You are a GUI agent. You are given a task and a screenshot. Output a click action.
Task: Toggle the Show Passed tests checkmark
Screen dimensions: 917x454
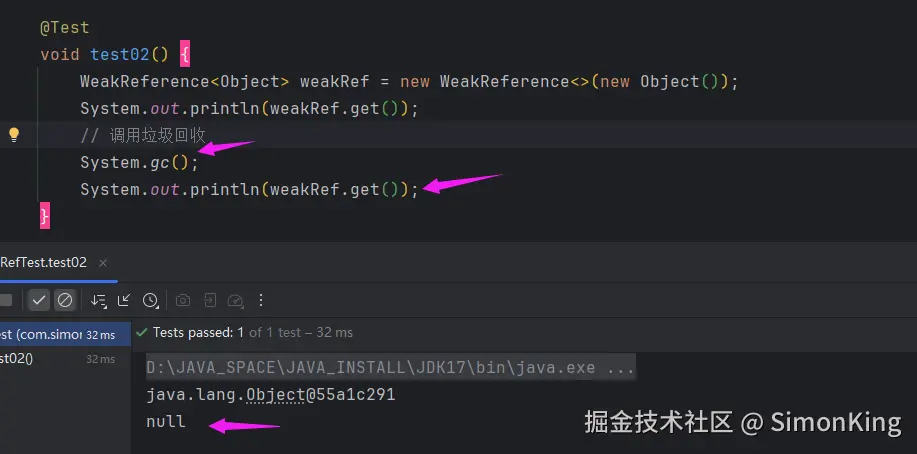[39, 300]
